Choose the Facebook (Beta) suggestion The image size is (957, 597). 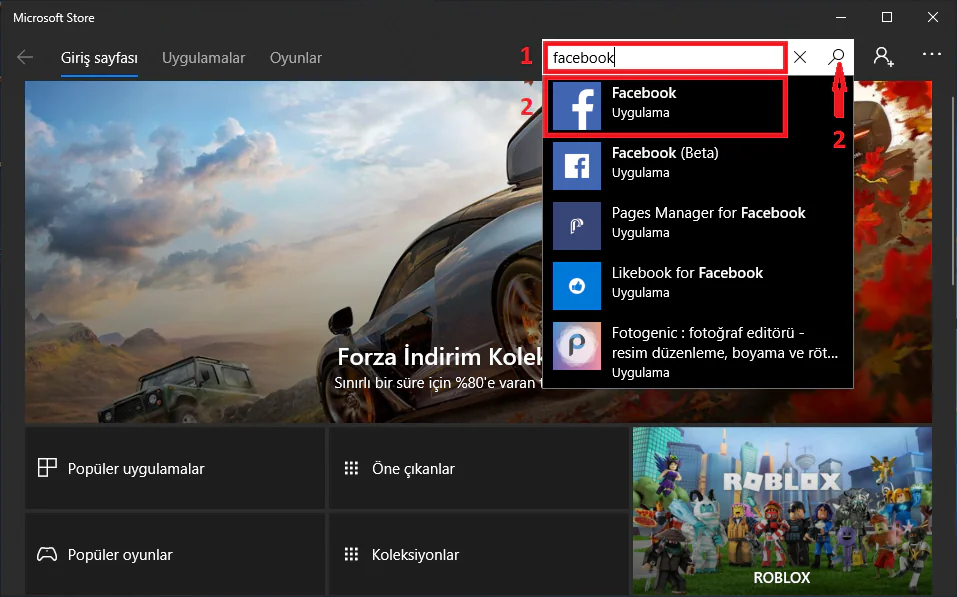(x=665, y=162)
